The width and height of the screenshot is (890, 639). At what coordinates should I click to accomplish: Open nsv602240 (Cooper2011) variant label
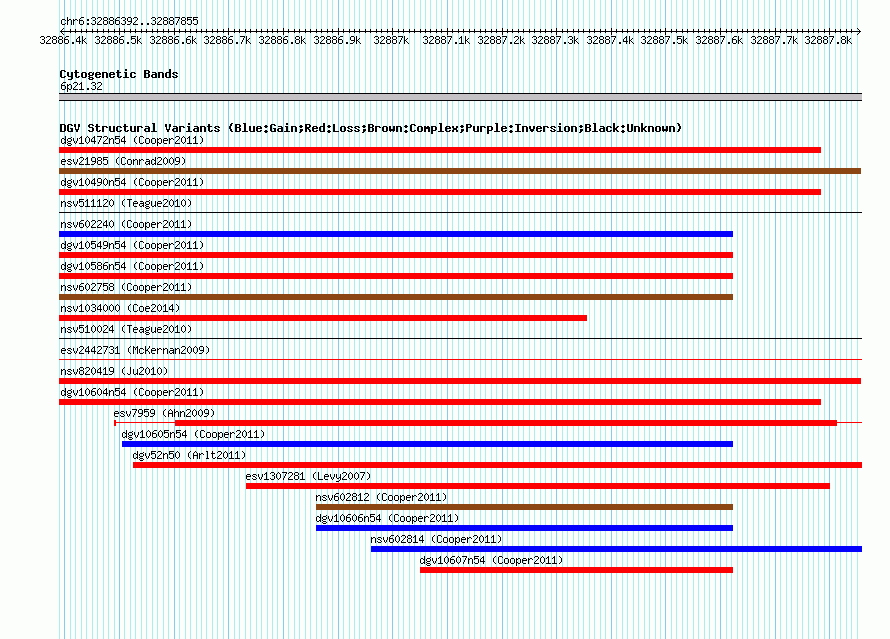pyautogui.click(x=126, y=224)
